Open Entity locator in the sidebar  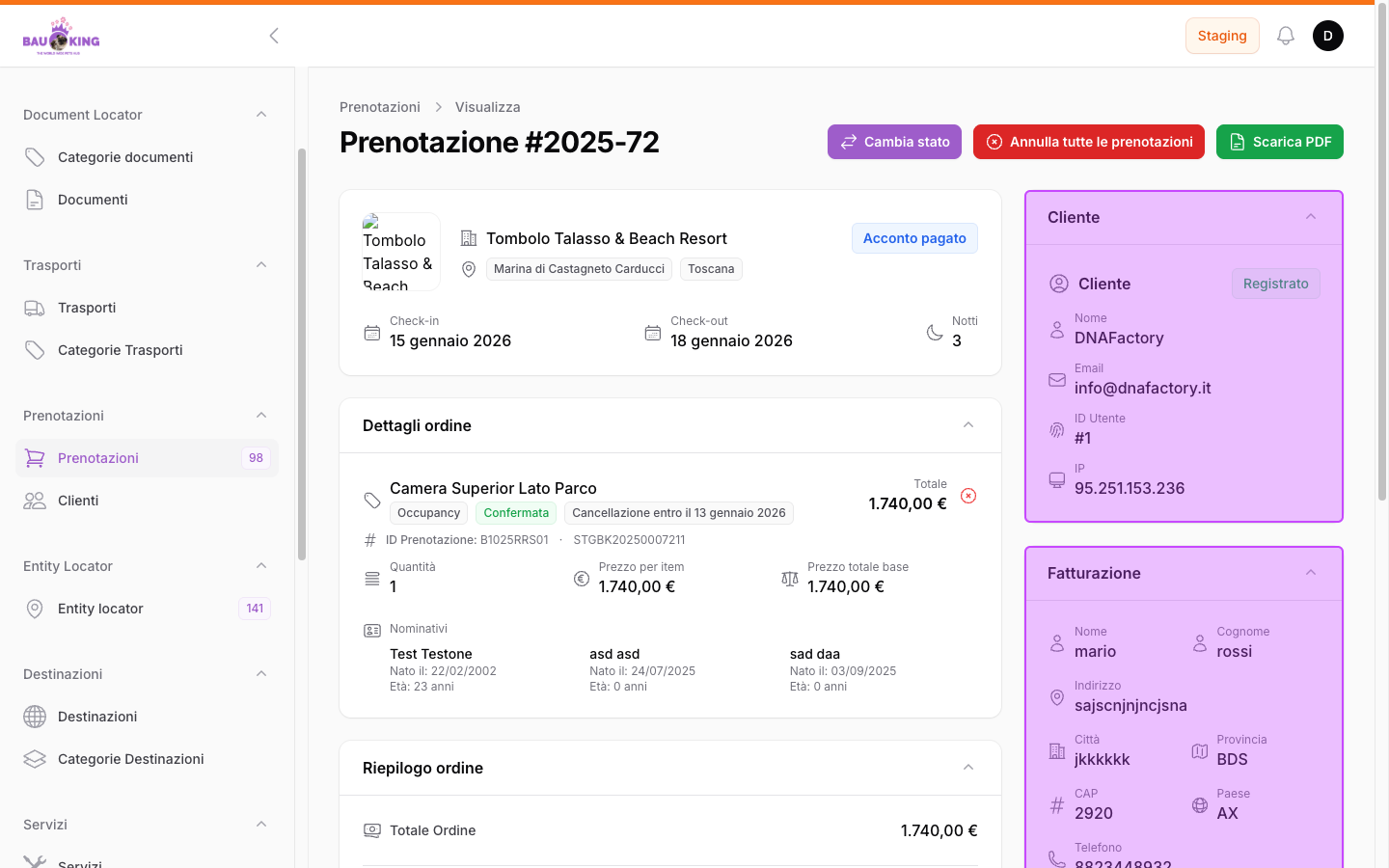(x=100, y=609)
